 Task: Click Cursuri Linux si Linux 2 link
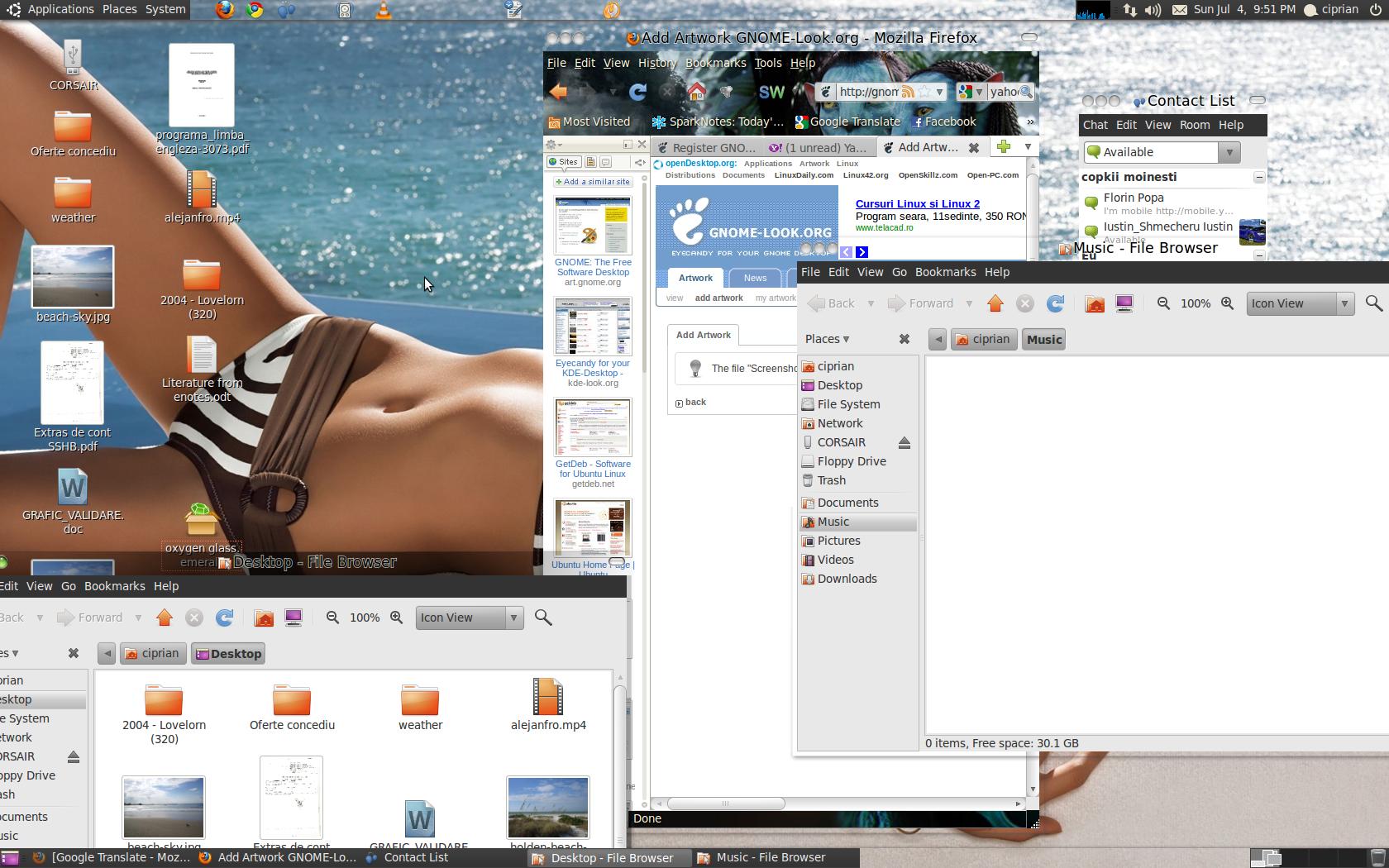918,203
